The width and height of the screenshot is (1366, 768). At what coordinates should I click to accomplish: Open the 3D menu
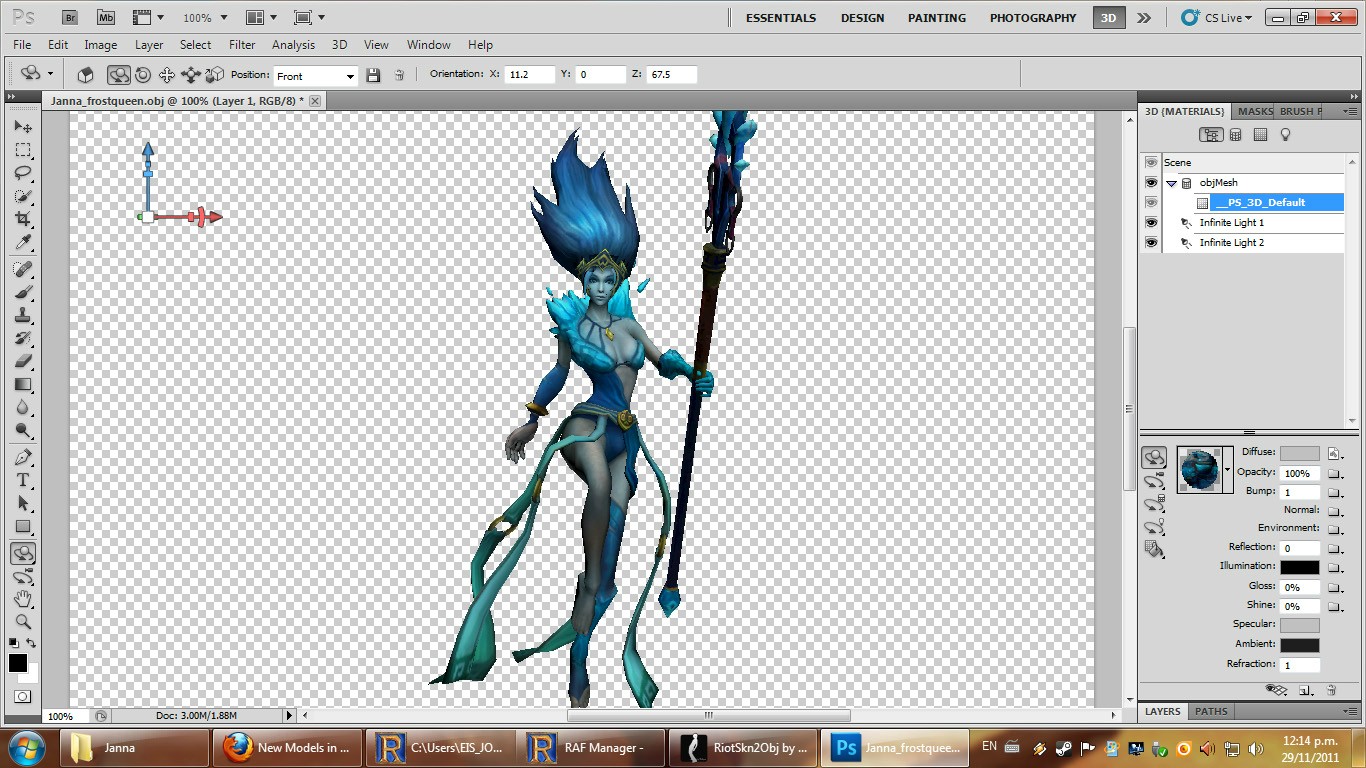click(x=339, y=45)
